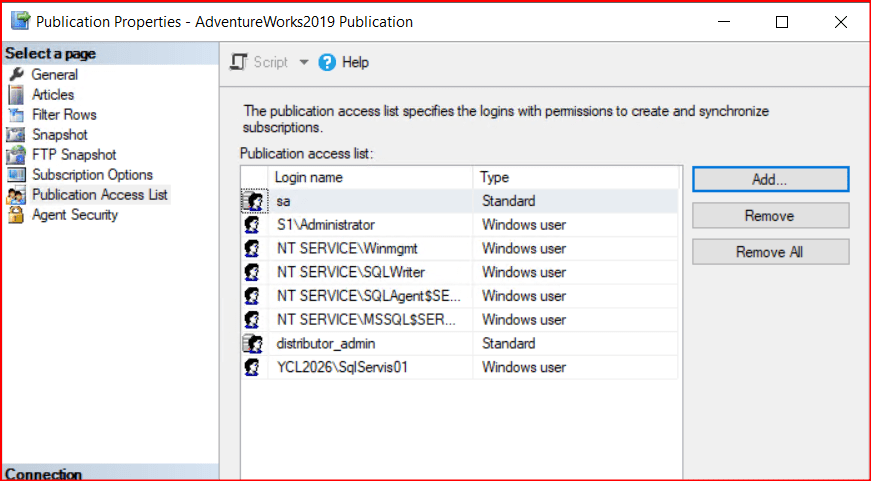Click the Filter Rows page icon
This screenshot has height=481, width=871.
point(15,115)
